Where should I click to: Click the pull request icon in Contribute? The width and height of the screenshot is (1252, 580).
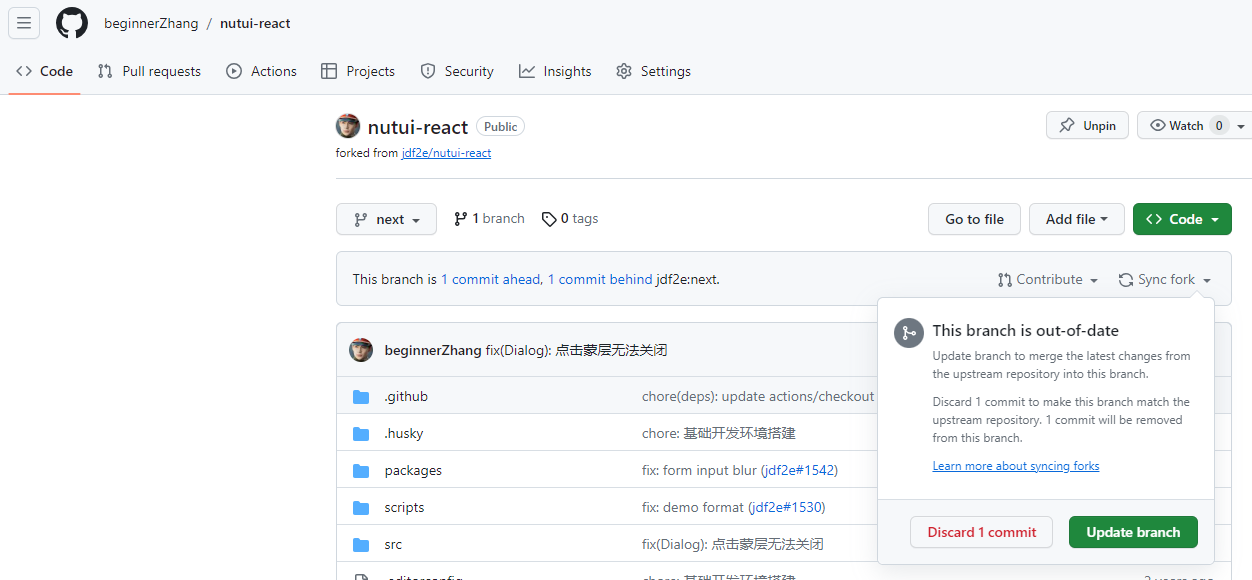click(x=1005, y=280)
